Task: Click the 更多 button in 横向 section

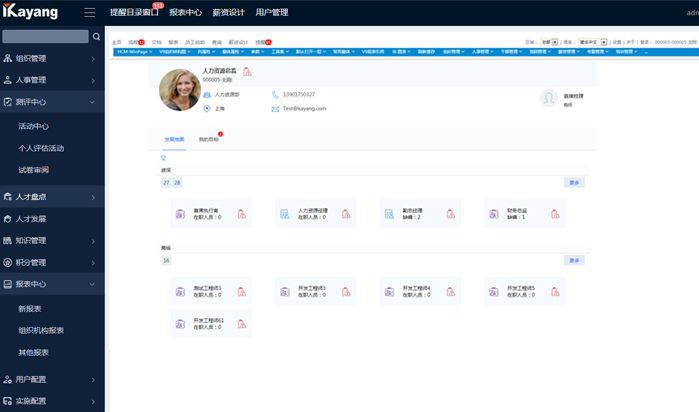Action: (574, 260)
